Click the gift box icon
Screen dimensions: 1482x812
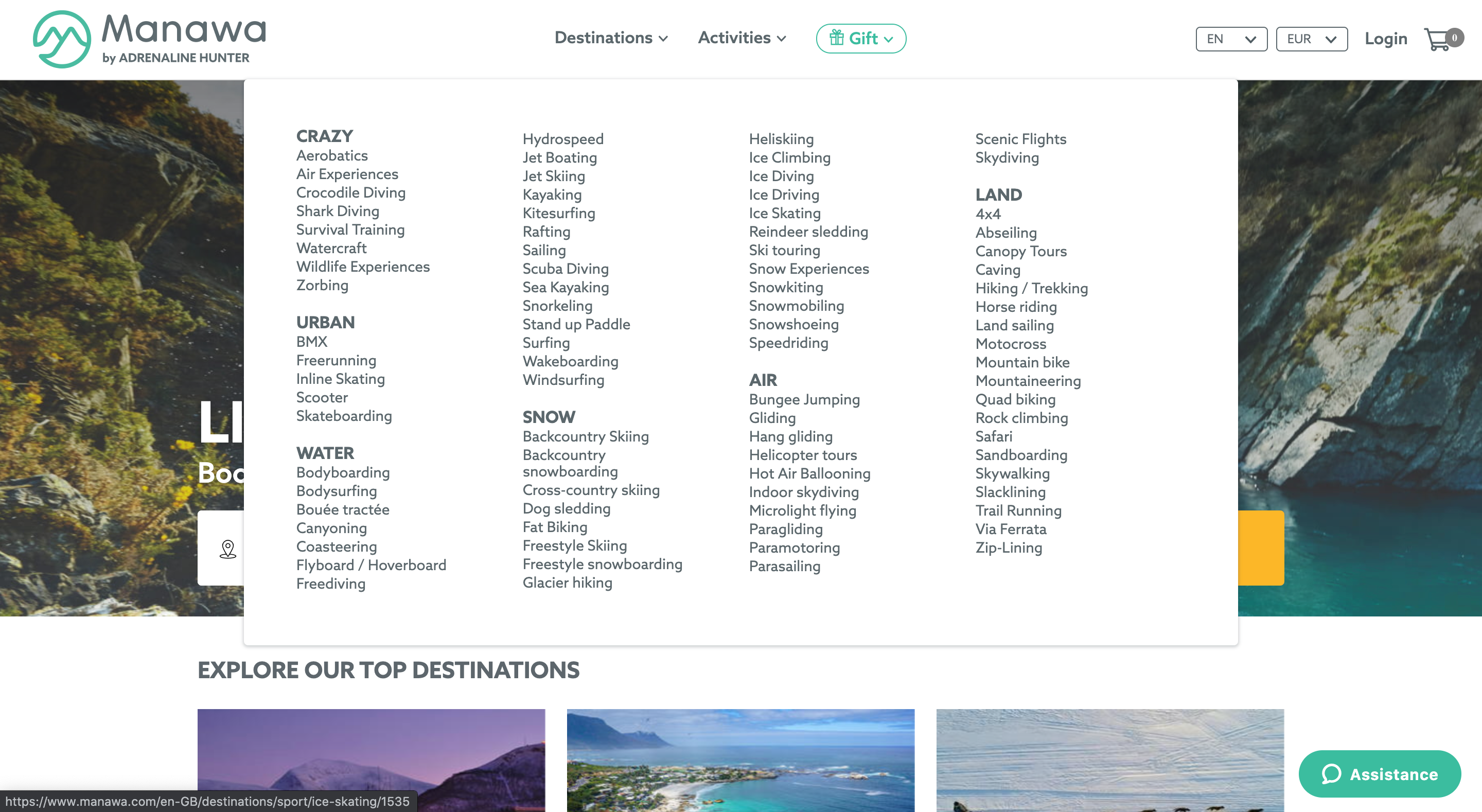click(x=837, y=38)
